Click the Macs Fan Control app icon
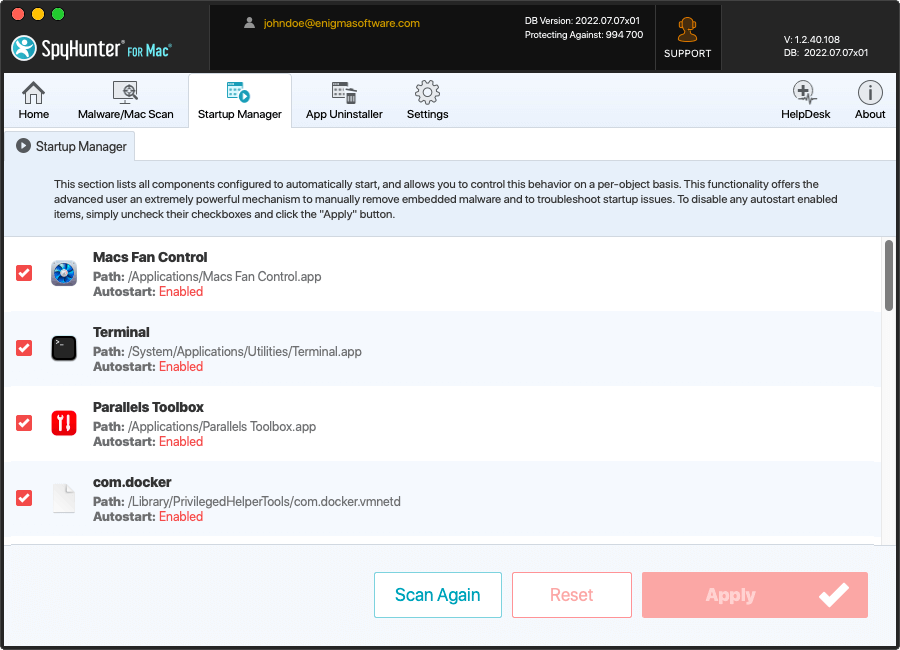The height and width of the screenshot is (650, 900). [64, 273]
